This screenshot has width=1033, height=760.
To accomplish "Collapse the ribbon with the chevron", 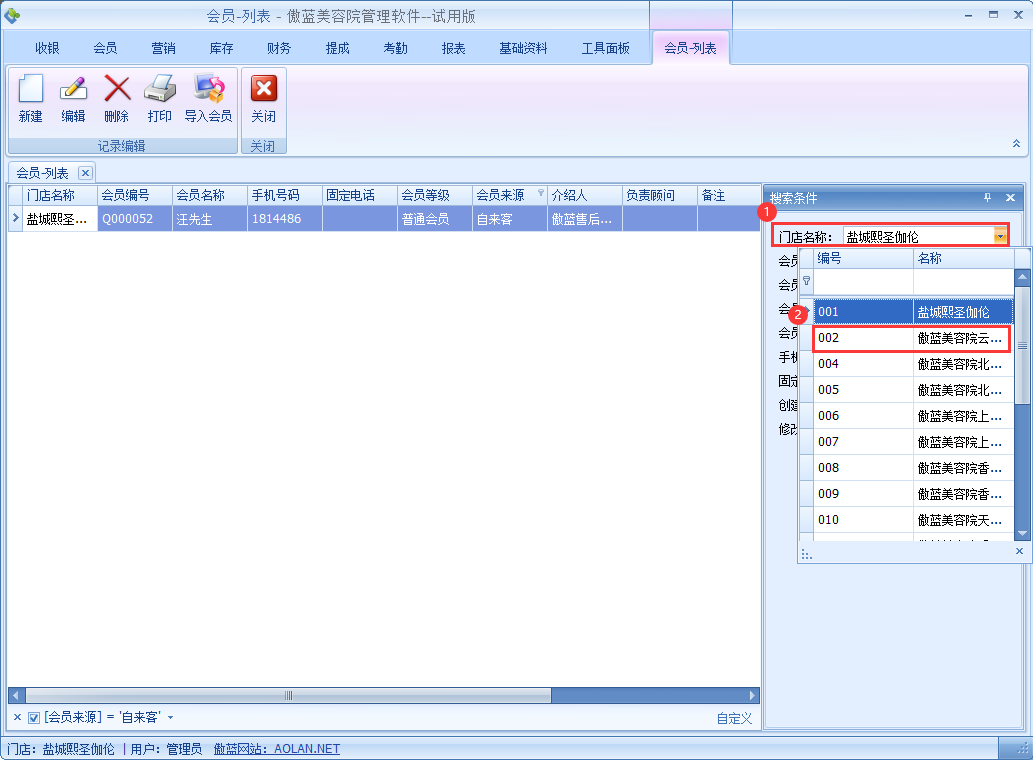I will pyautogui.click(x=1017, y=144).
